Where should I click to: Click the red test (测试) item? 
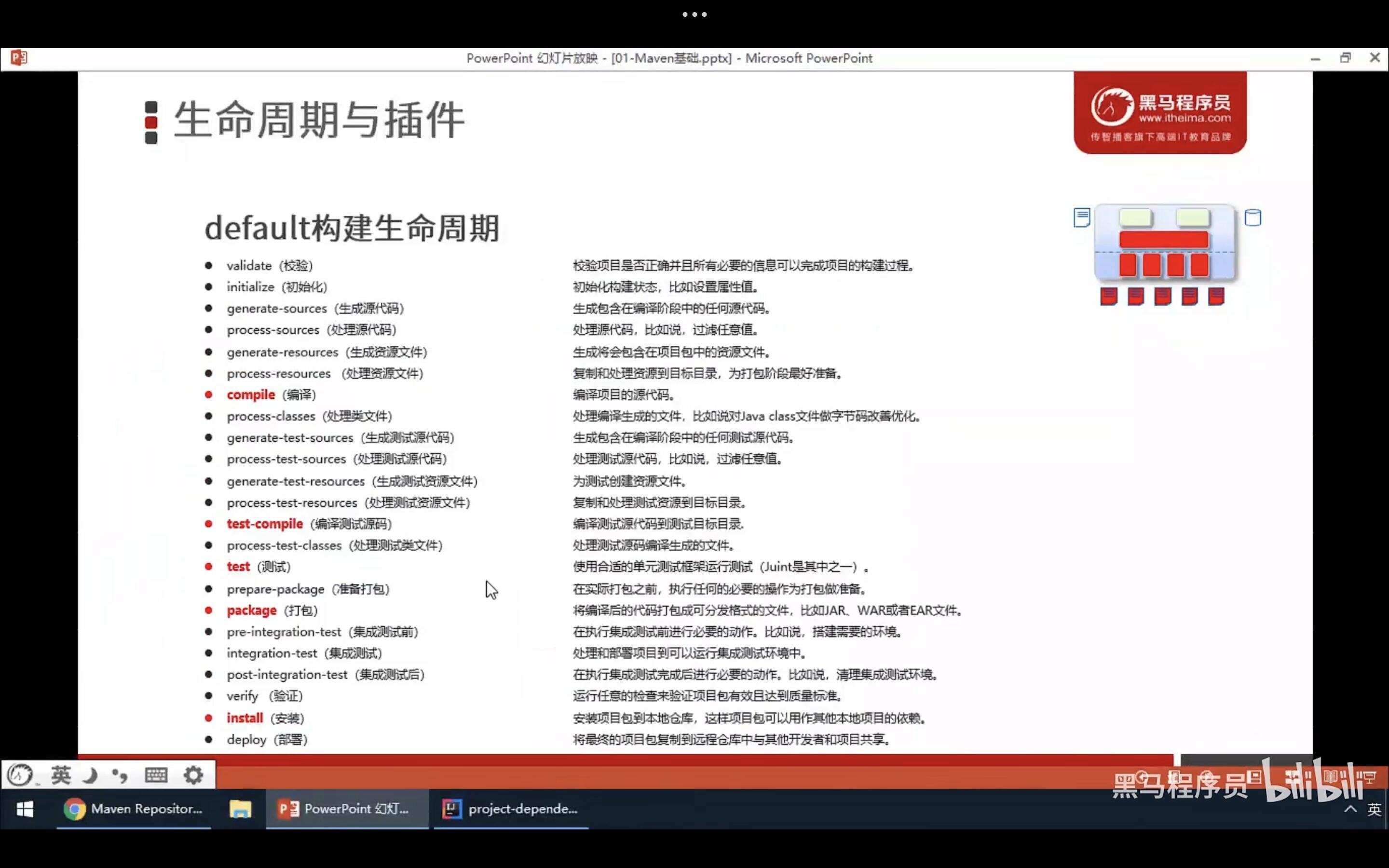pyautogui.click(x=259, y=567)
